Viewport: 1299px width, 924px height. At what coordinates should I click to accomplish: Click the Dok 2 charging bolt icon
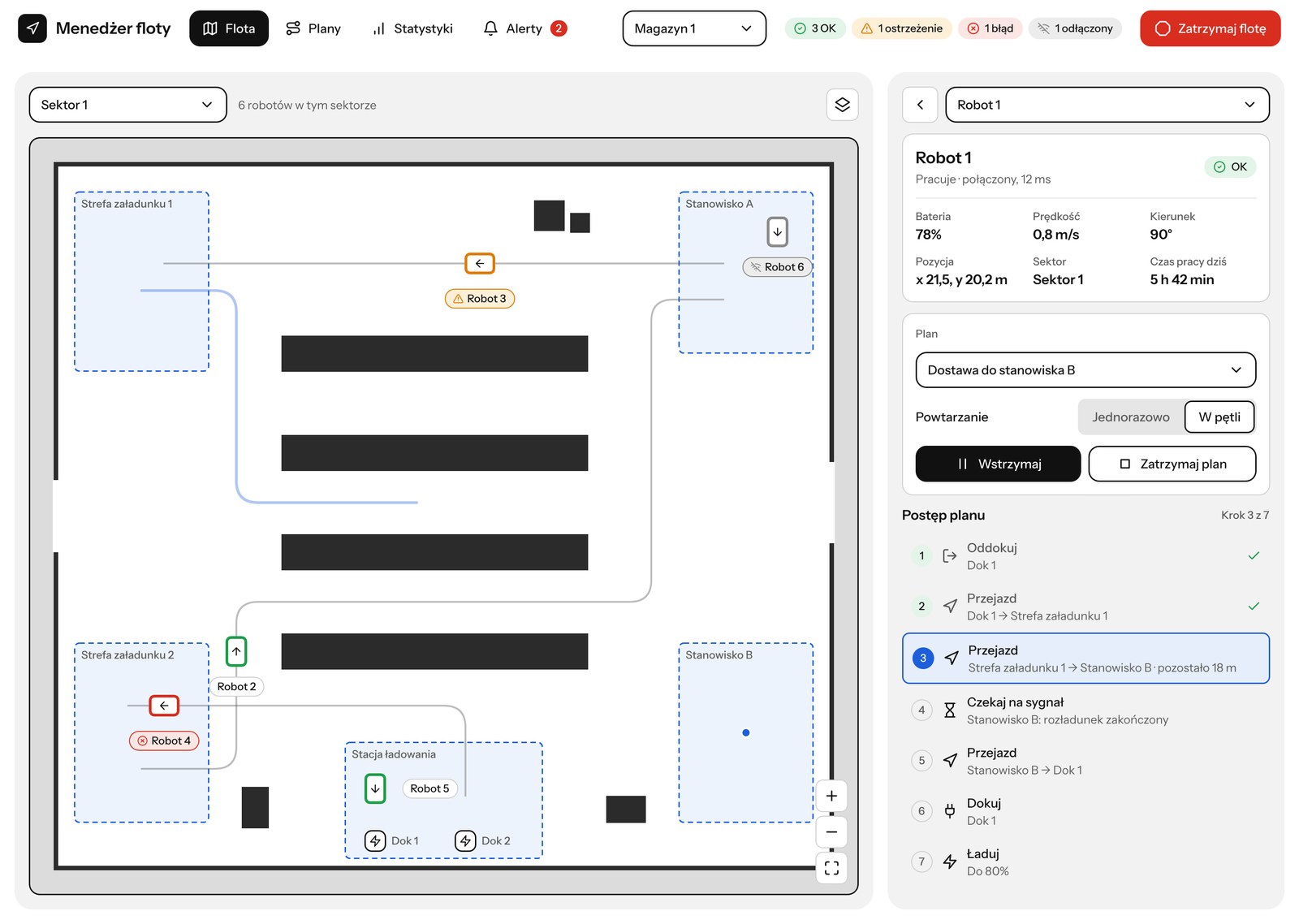[x=465, y=840]
